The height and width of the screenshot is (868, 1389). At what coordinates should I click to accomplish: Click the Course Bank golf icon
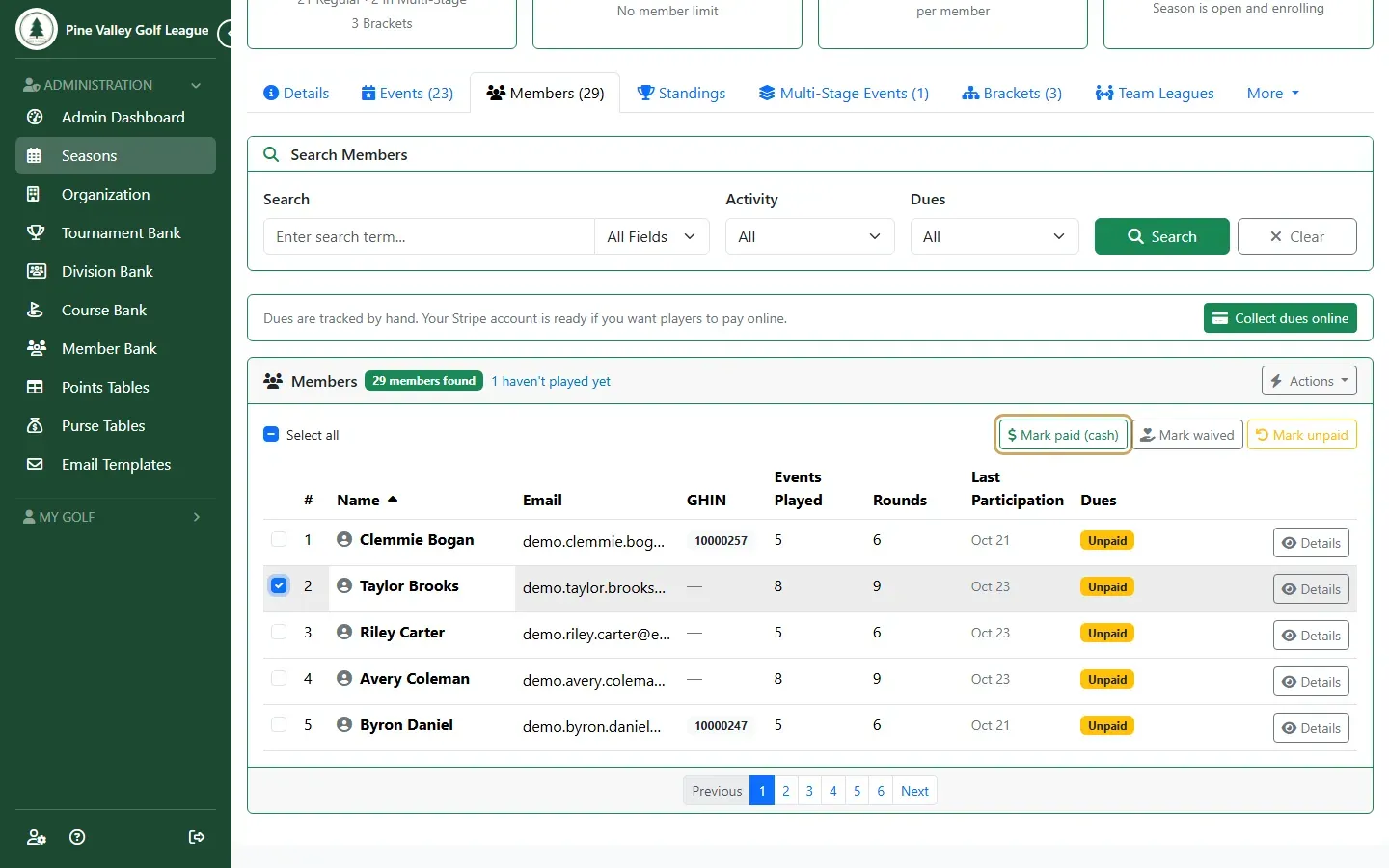[x=35, y=310]
